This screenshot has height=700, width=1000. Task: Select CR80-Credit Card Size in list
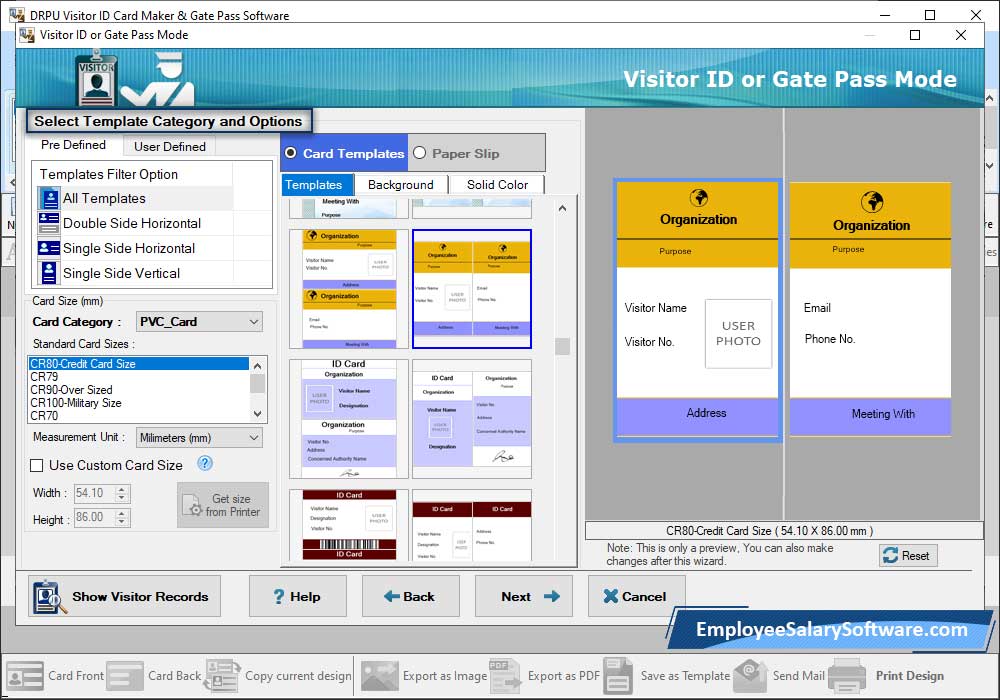click(139, 363)
